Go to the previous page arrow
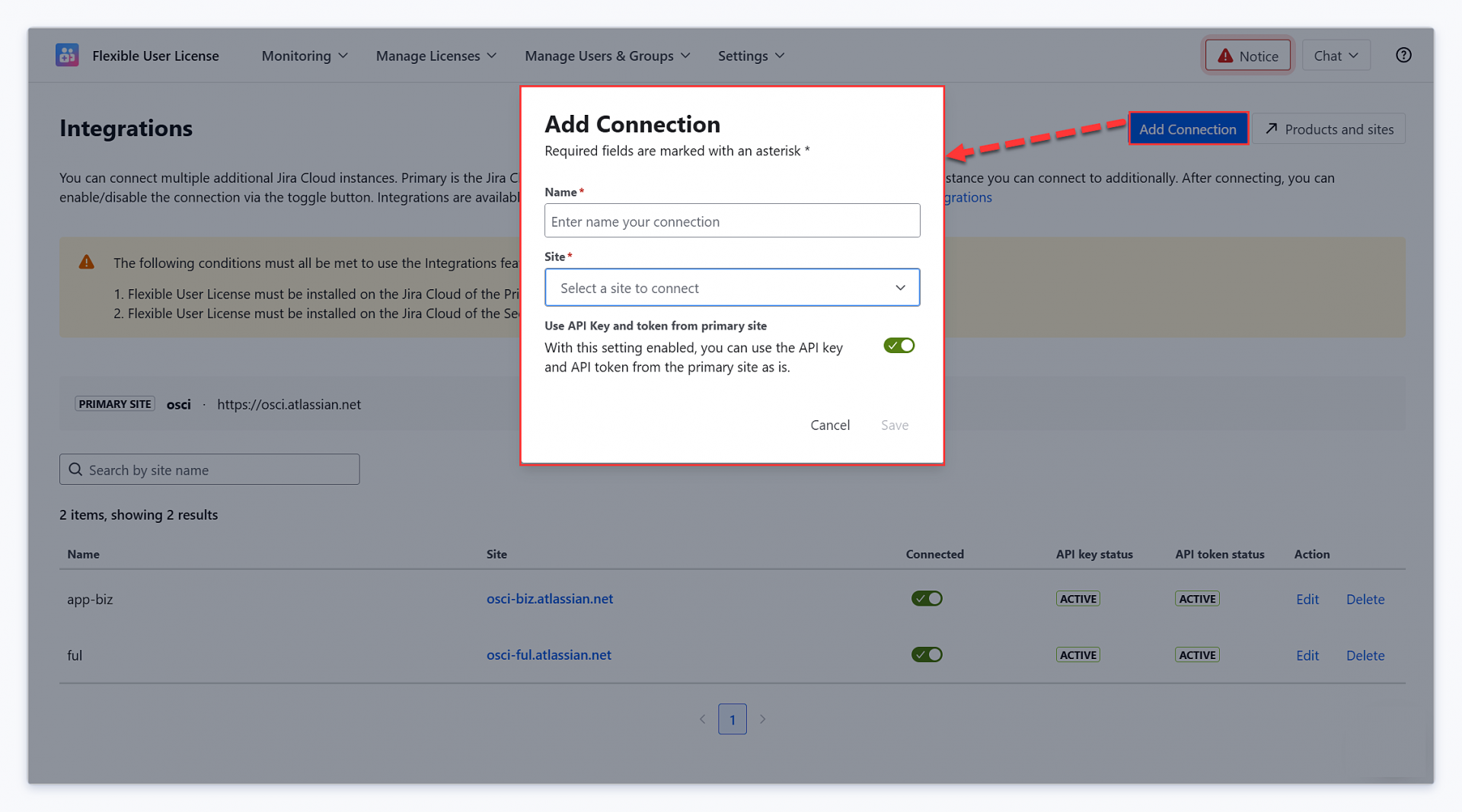1462x812 pixels. coord(702,719)
